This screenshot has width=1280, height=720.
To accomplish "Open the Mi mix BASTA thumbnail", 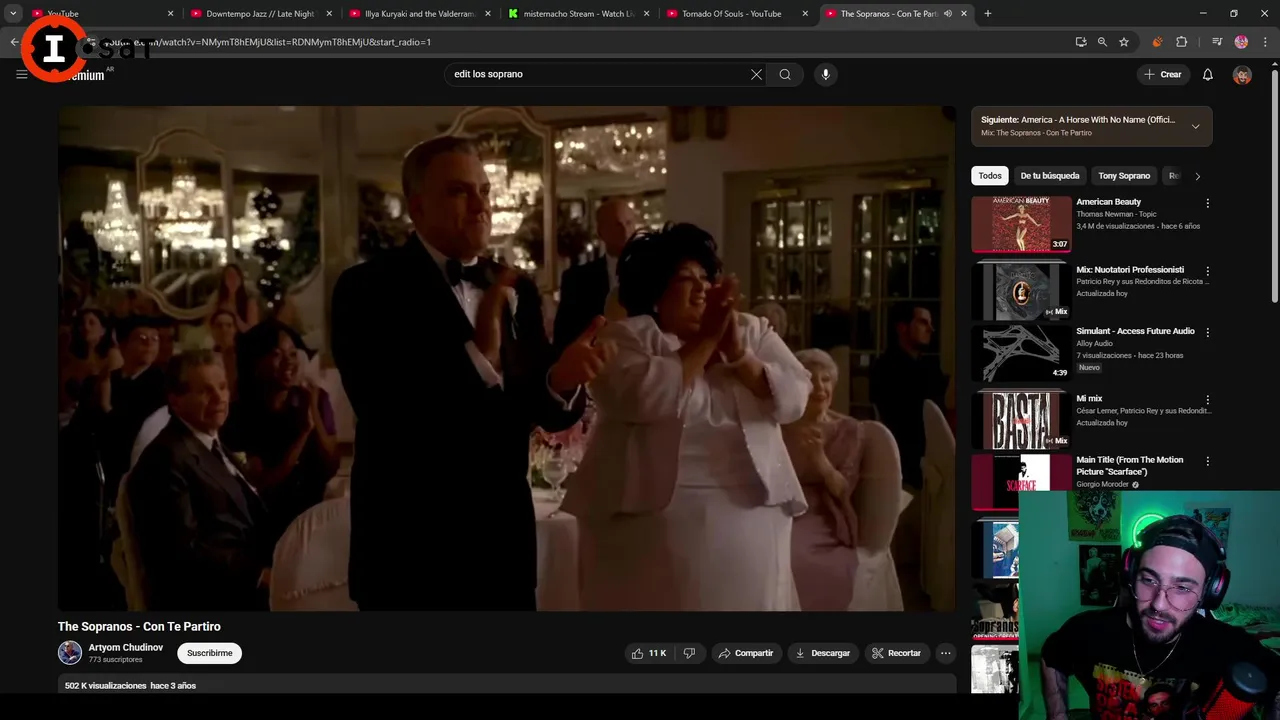I will click(1021, 420).
